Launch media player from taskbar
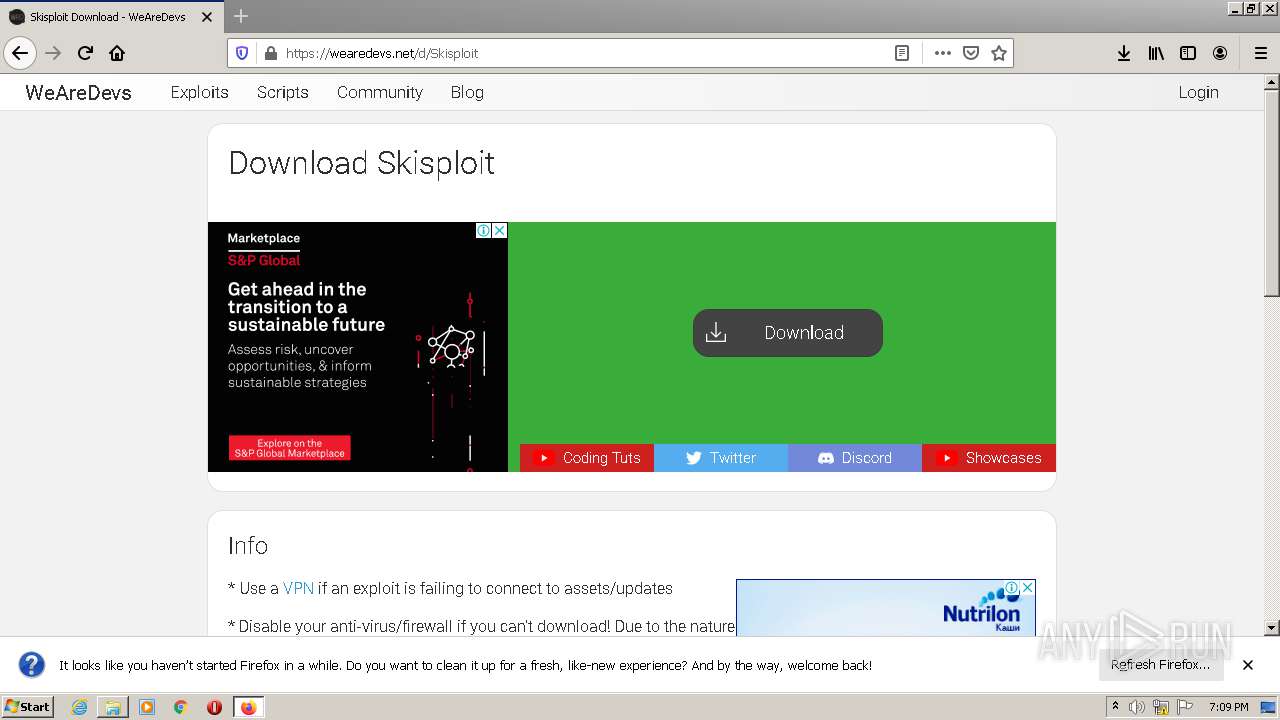Viewport: 1280px width, 720px height. point(147,707)
